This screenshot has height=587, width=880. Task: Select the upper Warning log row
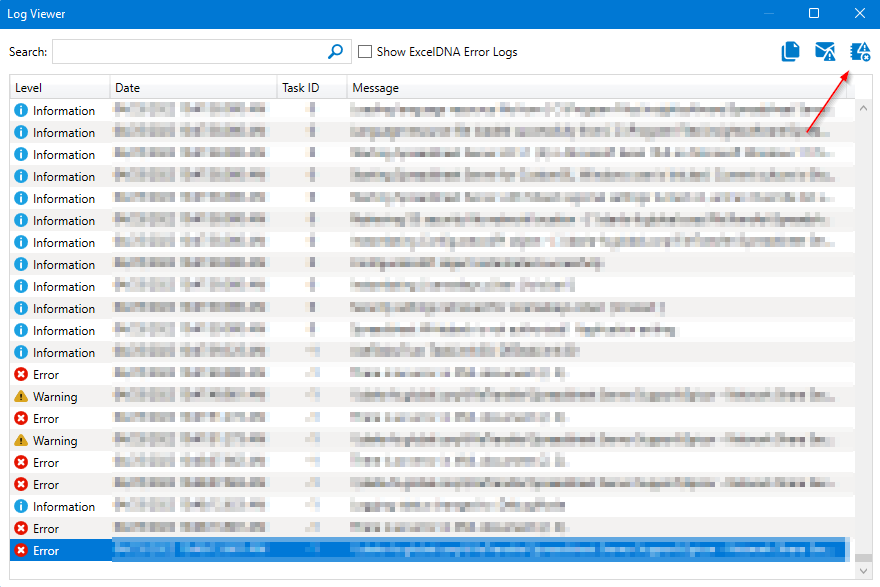(x=432, y=397)
